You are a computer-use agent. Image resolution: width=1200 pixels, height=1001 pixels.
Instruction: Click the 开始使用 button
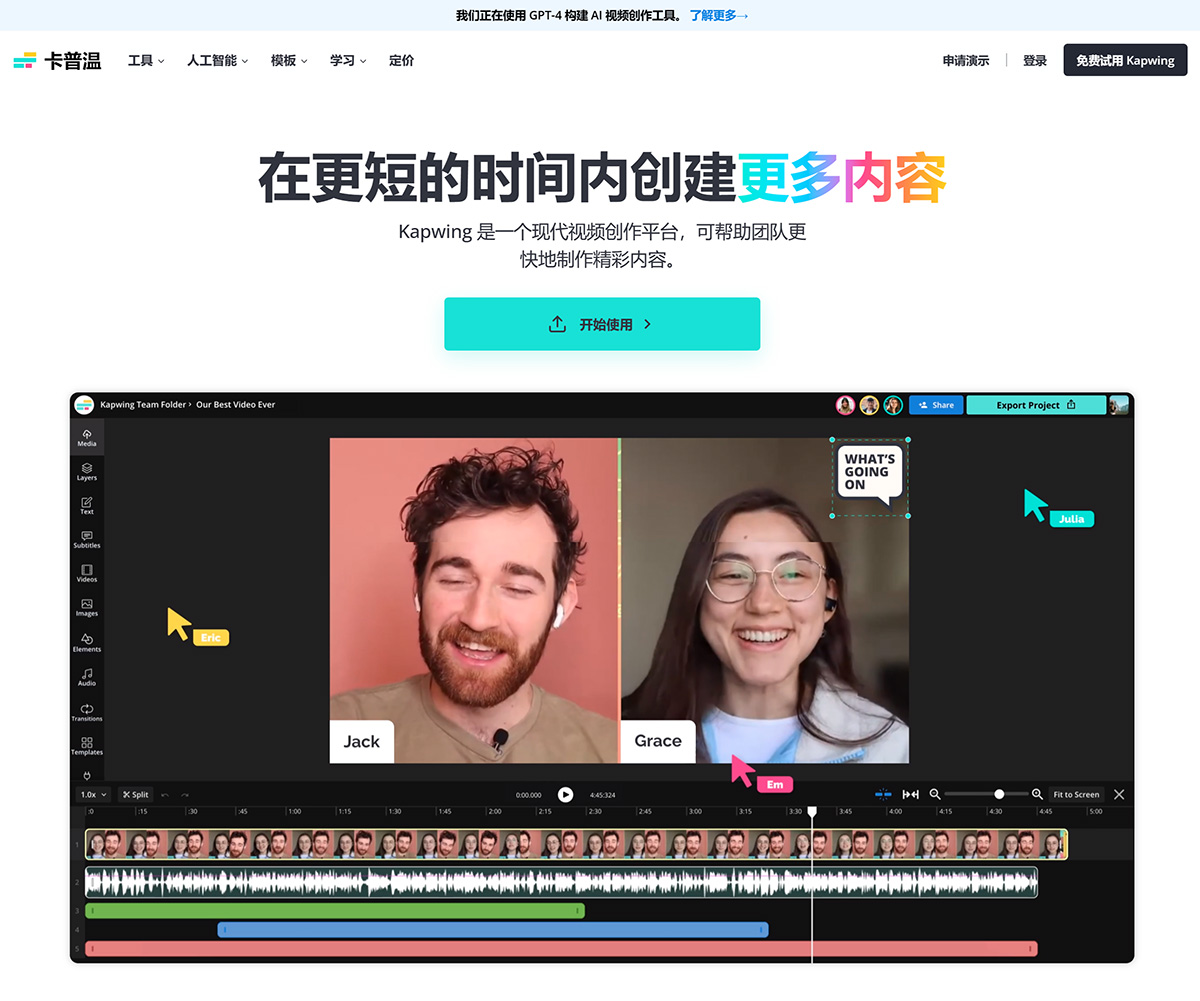(x=601, y=324)
